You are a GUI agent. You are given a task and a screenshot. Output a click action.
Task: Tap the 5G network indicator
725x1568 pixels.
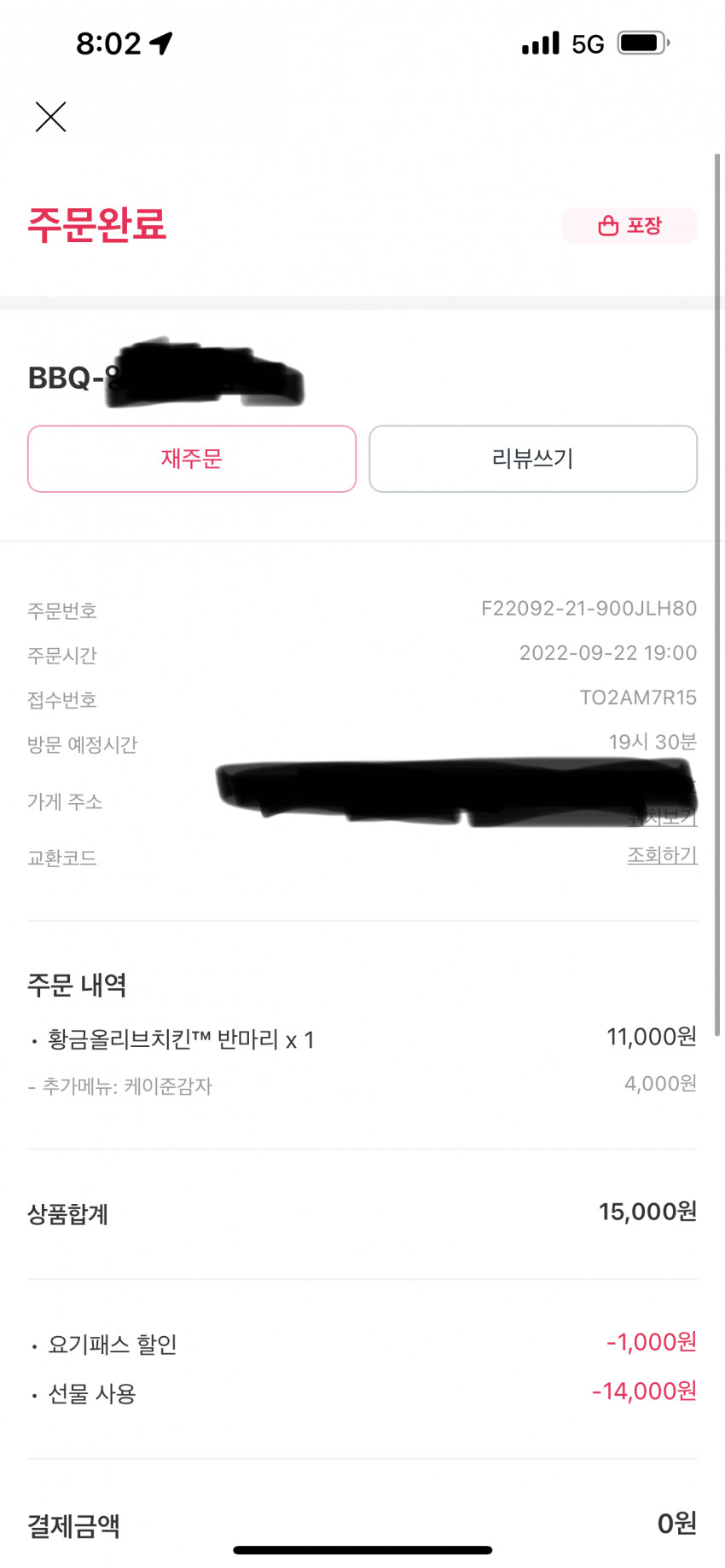pos(588,43)
